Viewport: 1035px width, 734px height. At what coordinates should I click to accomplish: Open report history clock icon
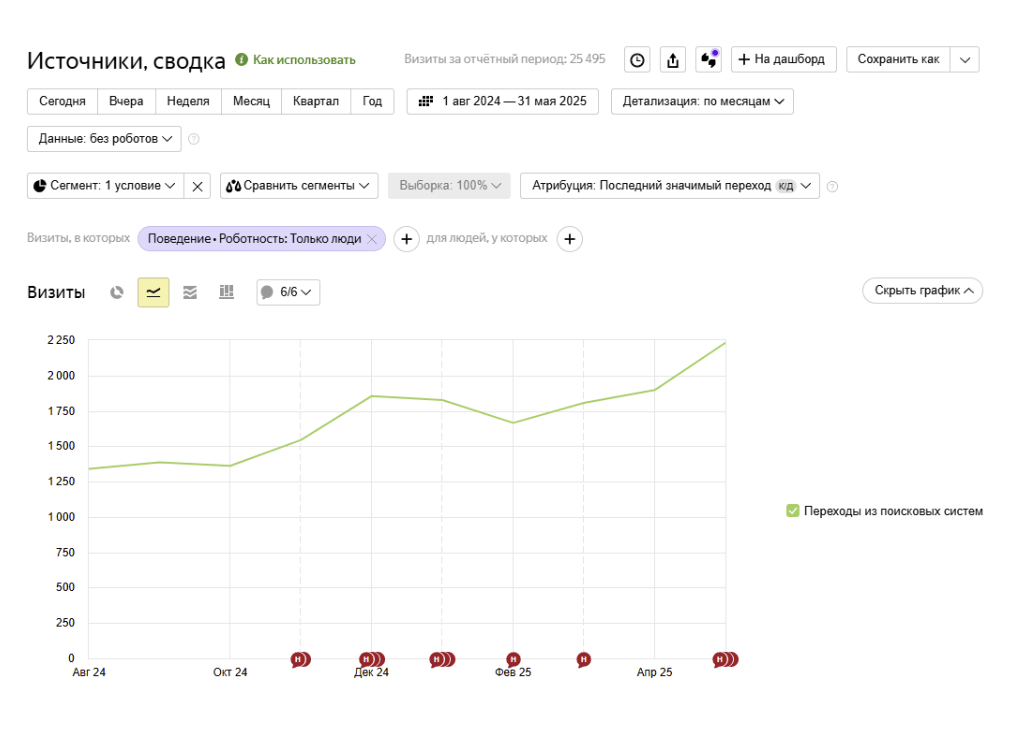point(637,60)
